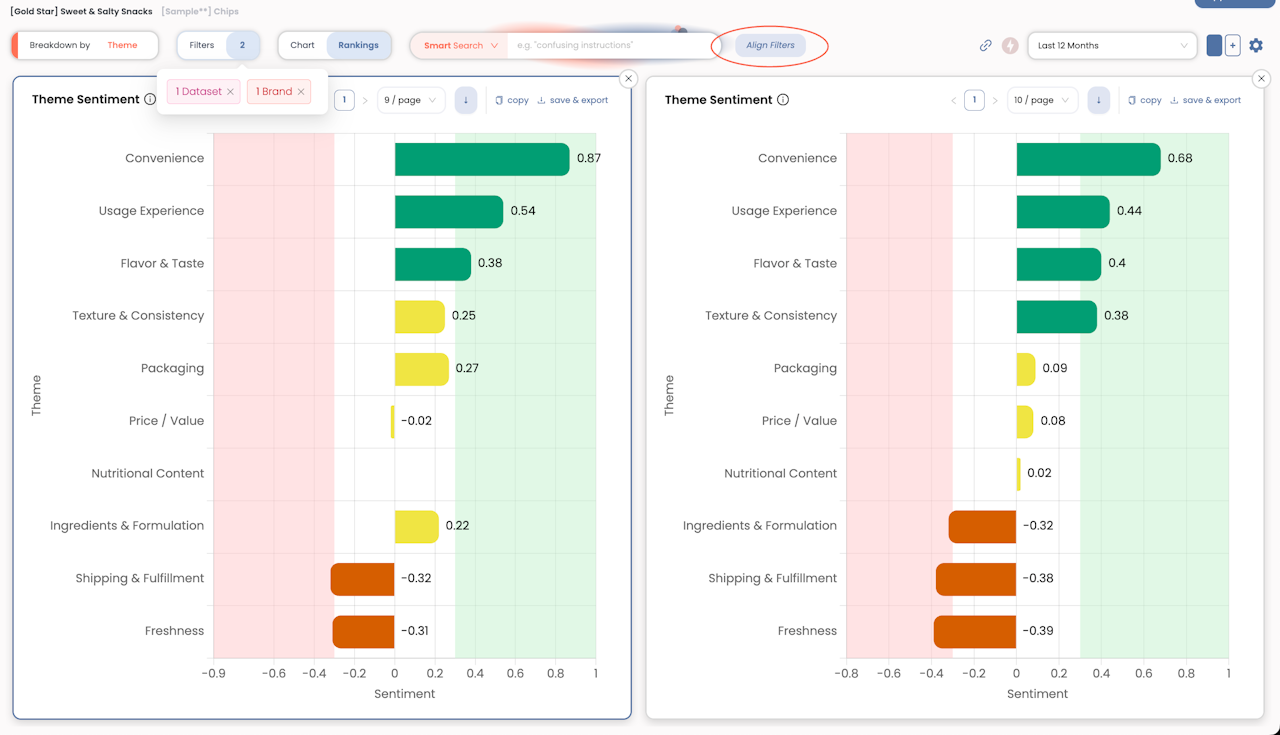Click sort arrow in right panel

click(1098, 100)
